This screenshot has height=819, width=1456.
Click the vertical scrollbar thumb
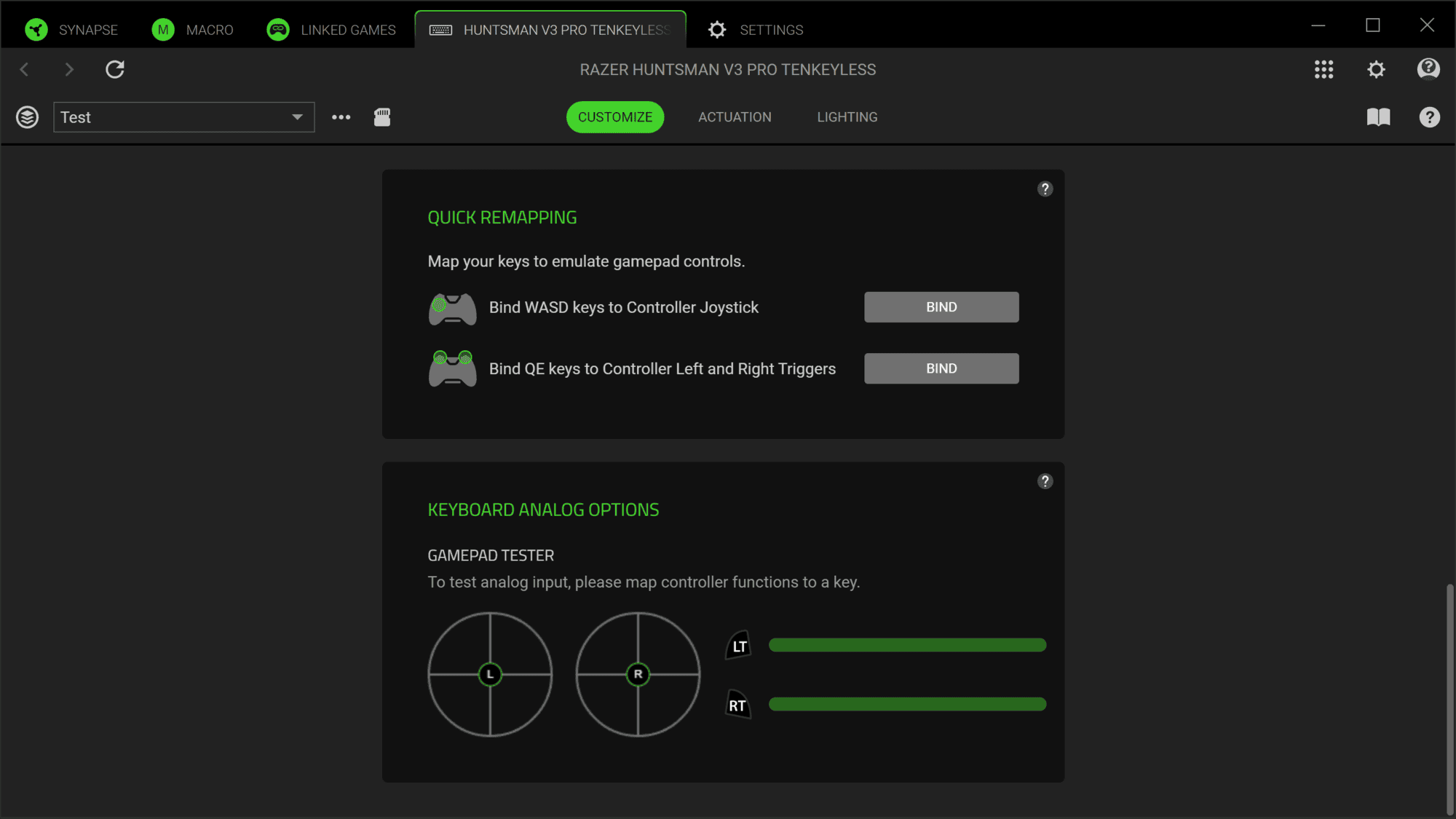click(1449, 699)
